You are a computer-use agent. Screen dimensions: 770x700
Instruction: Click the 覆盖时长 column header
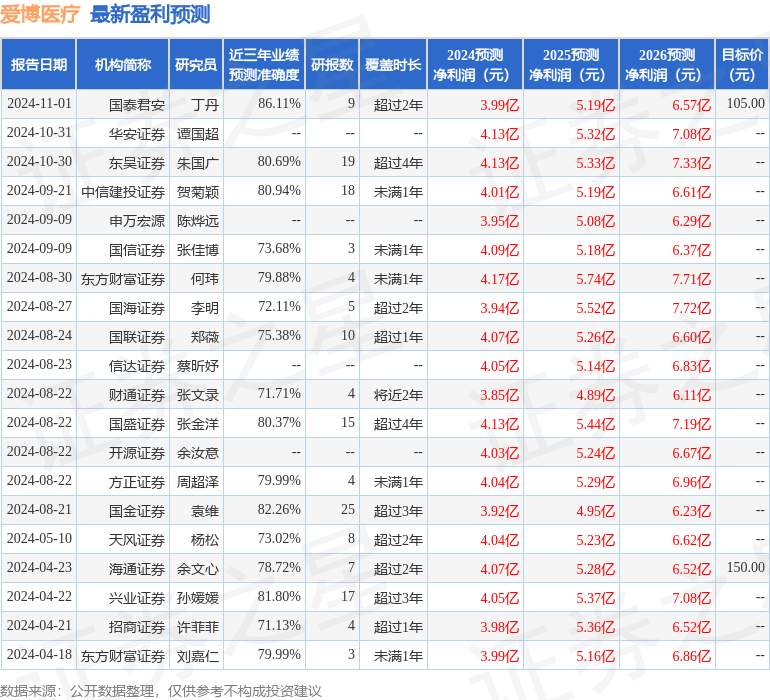pyautogui.click(x=393, y=64)
